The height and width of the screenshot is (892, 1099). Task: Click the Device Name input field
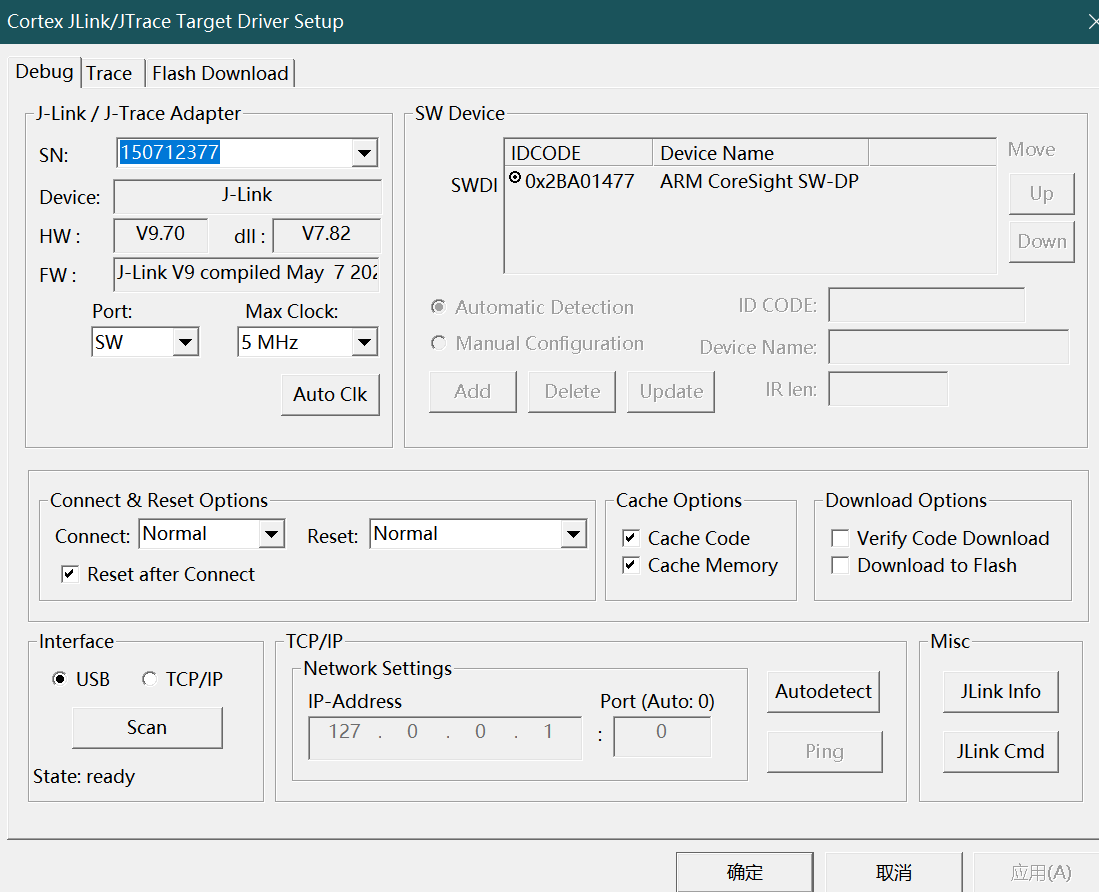(949, 347)
